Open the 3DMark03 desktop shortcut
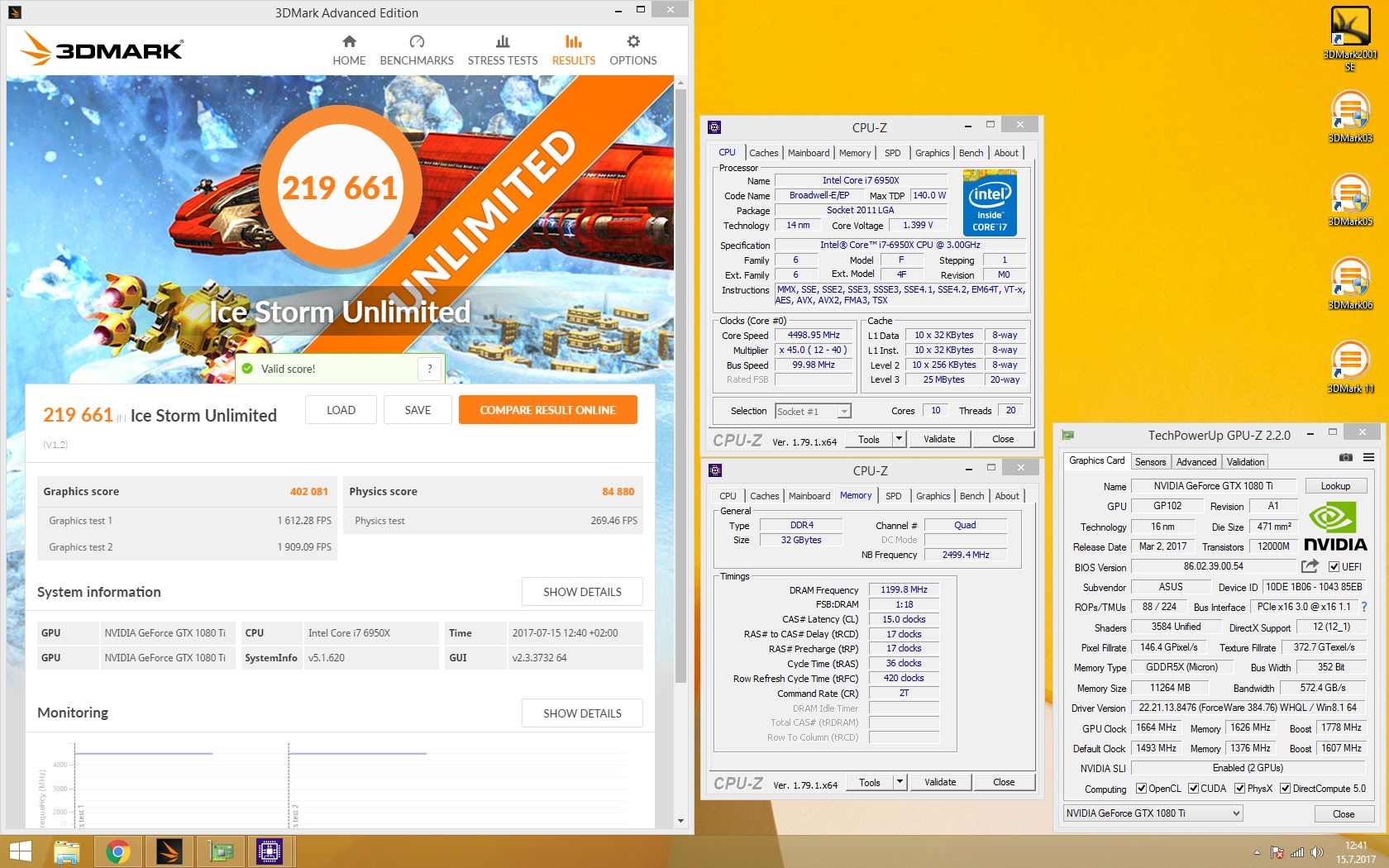 [x=1350, y=117]
